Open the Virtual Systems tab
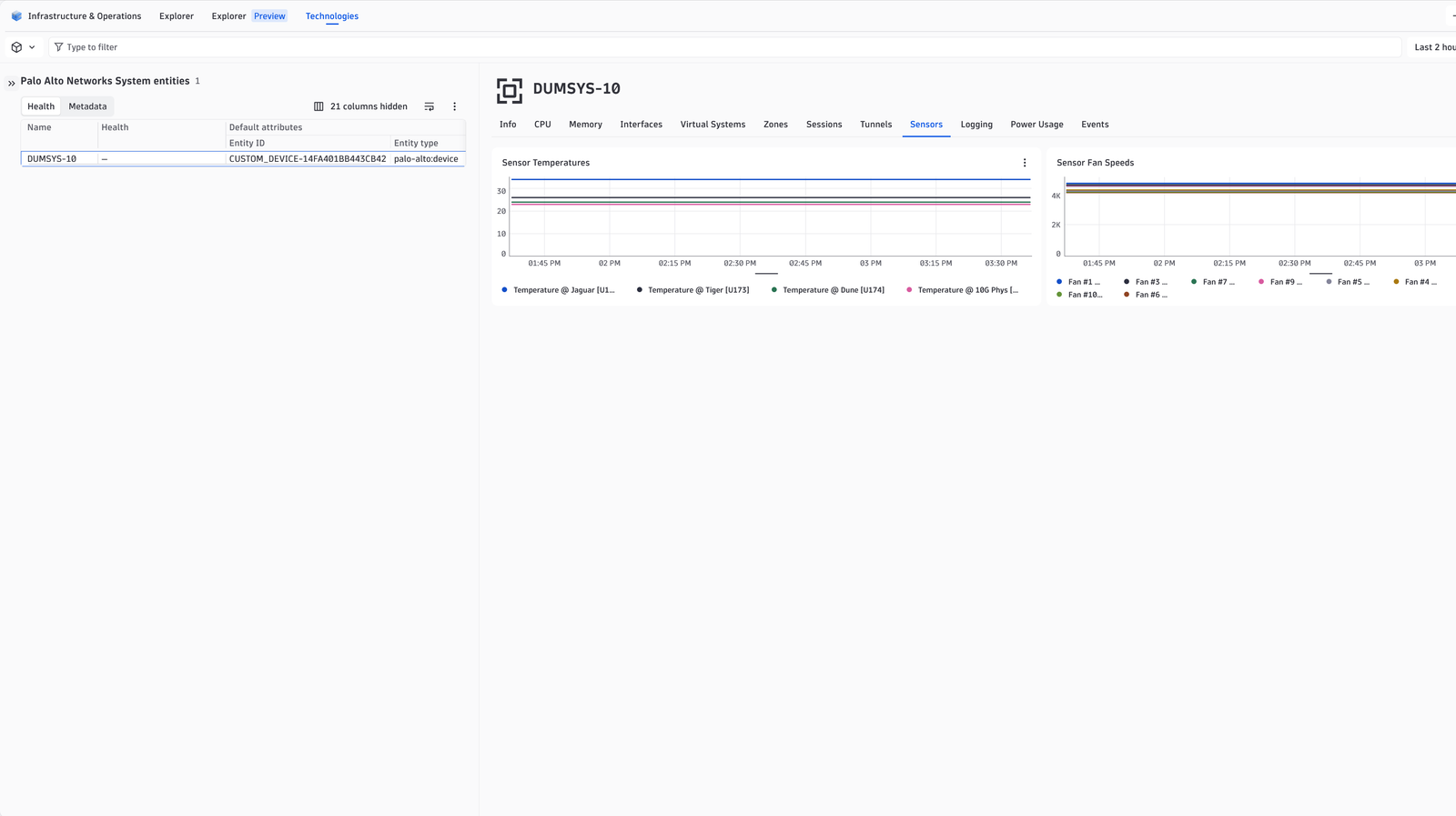The width and height of the screenshot is (1456, 816). pos(713,125)
